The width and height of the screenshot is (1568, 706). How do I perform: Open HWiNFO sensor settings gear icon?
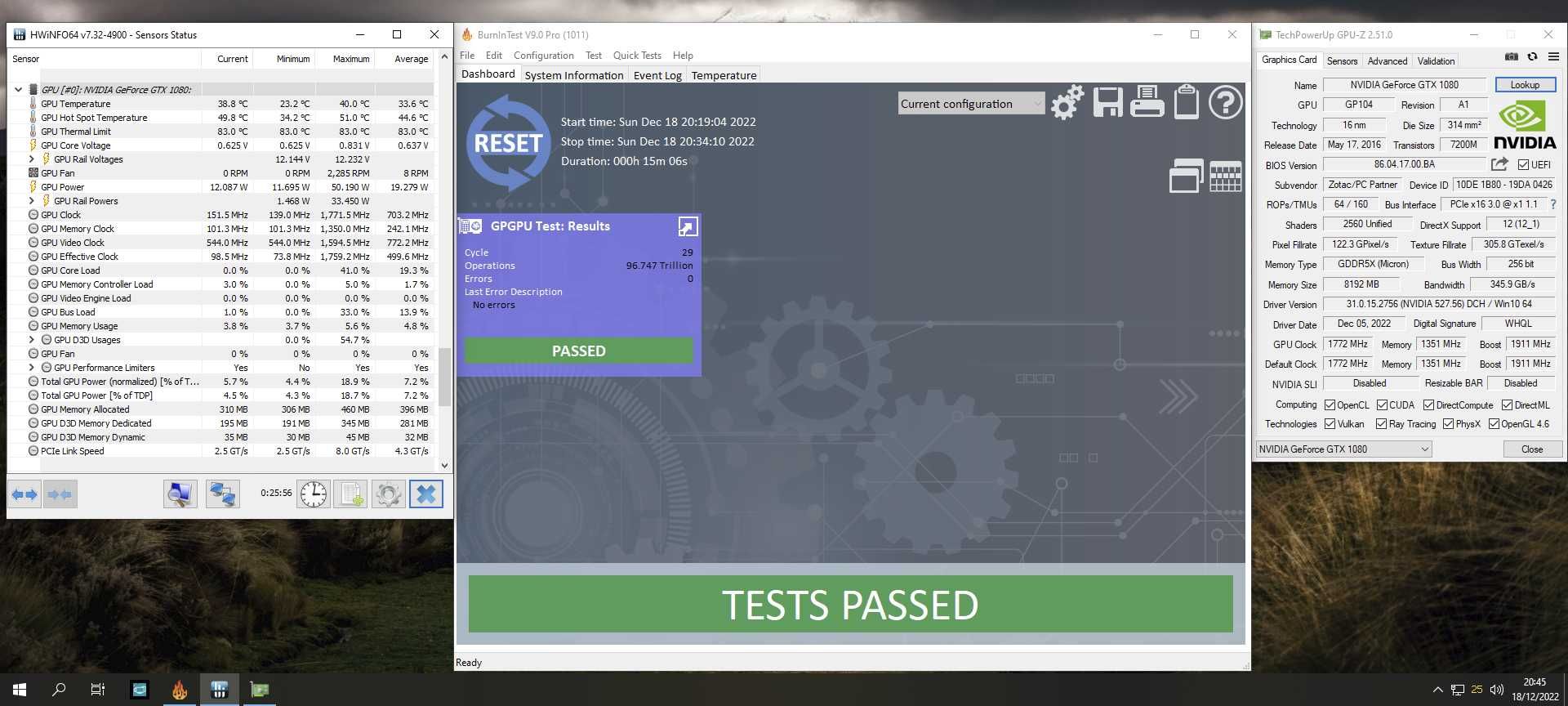389,494
